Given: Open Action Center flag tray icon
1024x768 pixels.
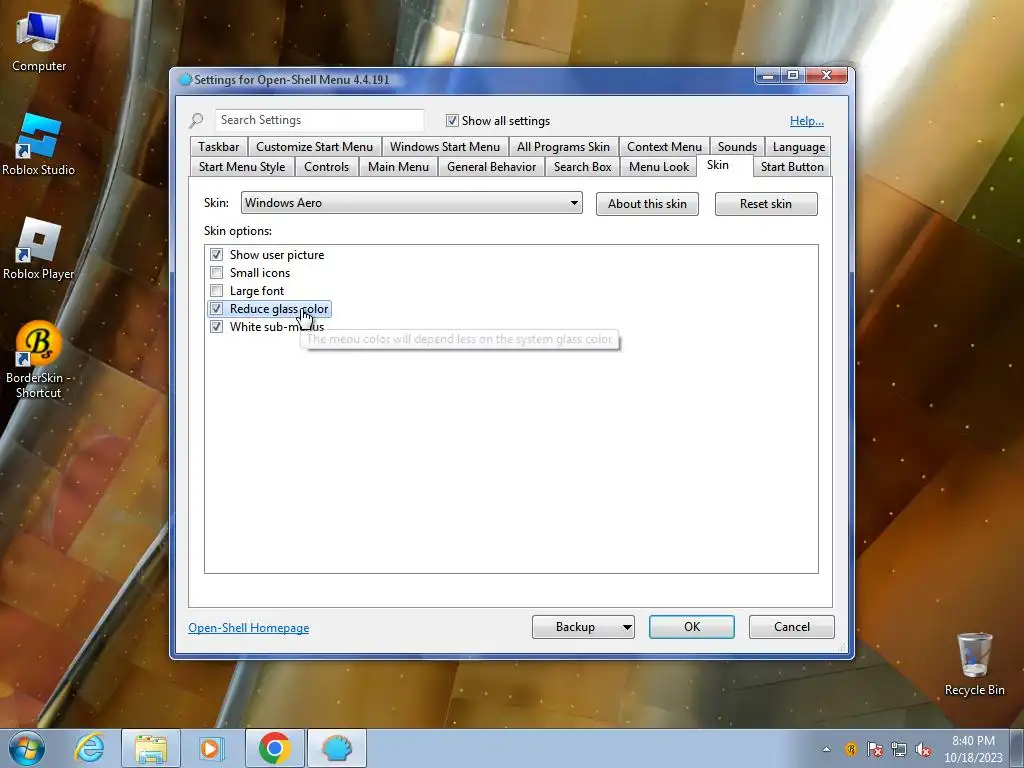Looking at the screenshot, I should (875, 749).
